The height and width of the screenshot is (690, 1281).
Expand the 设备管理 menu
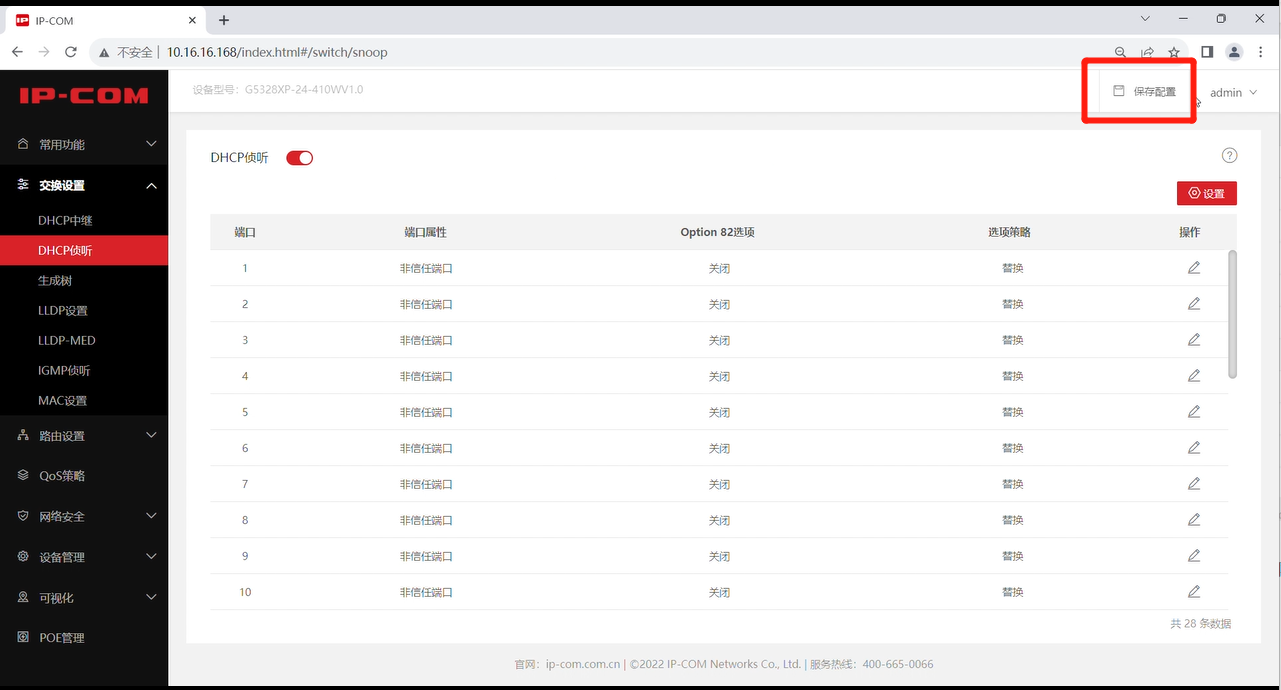pos(84,557)
